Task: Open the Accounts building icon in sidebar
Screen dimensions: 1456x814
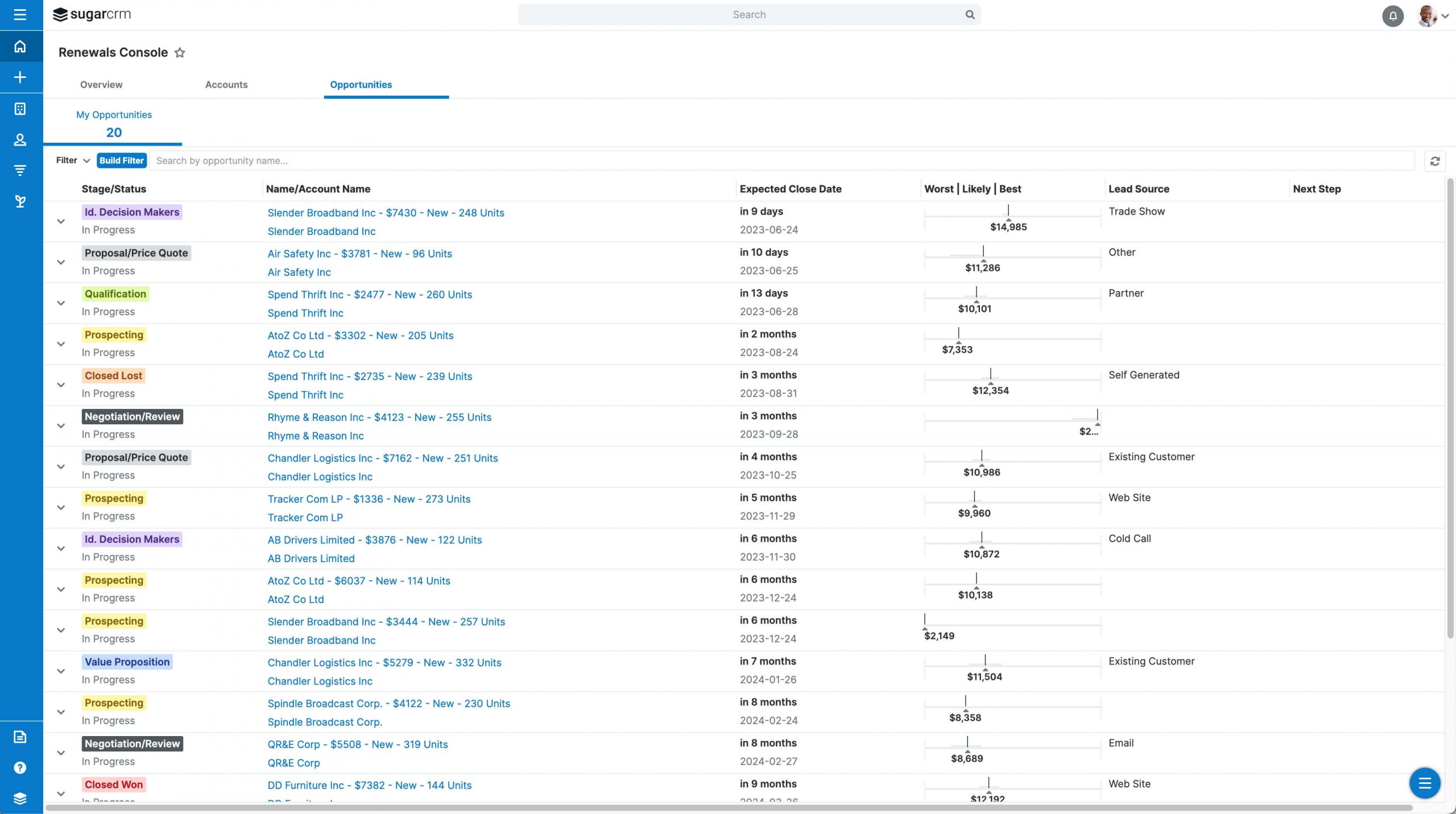Action: [x=20, y=109]
